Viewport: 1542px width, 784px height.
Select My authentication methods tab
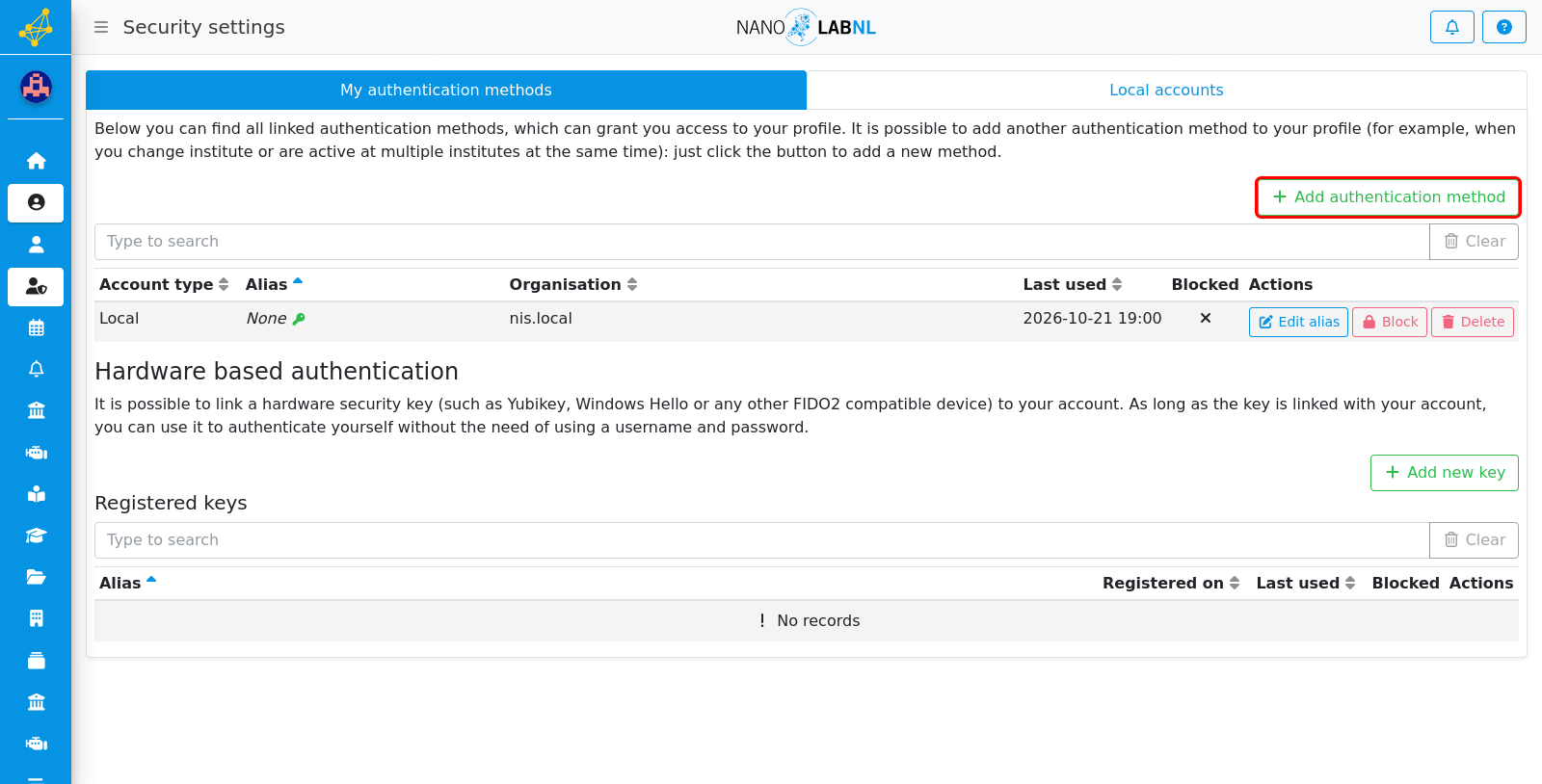(x=446, y=90)
